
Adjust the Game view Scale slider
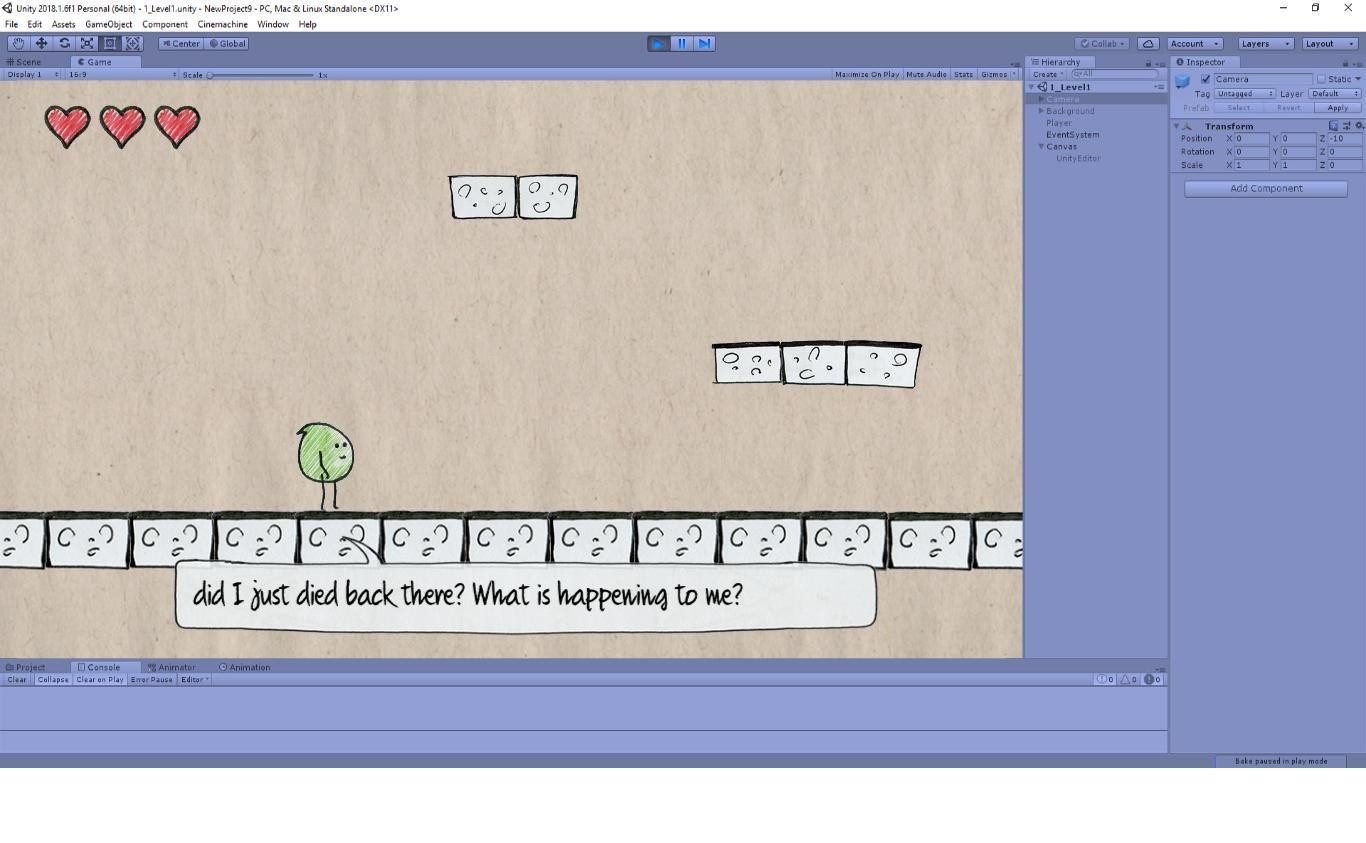[260, 75]
